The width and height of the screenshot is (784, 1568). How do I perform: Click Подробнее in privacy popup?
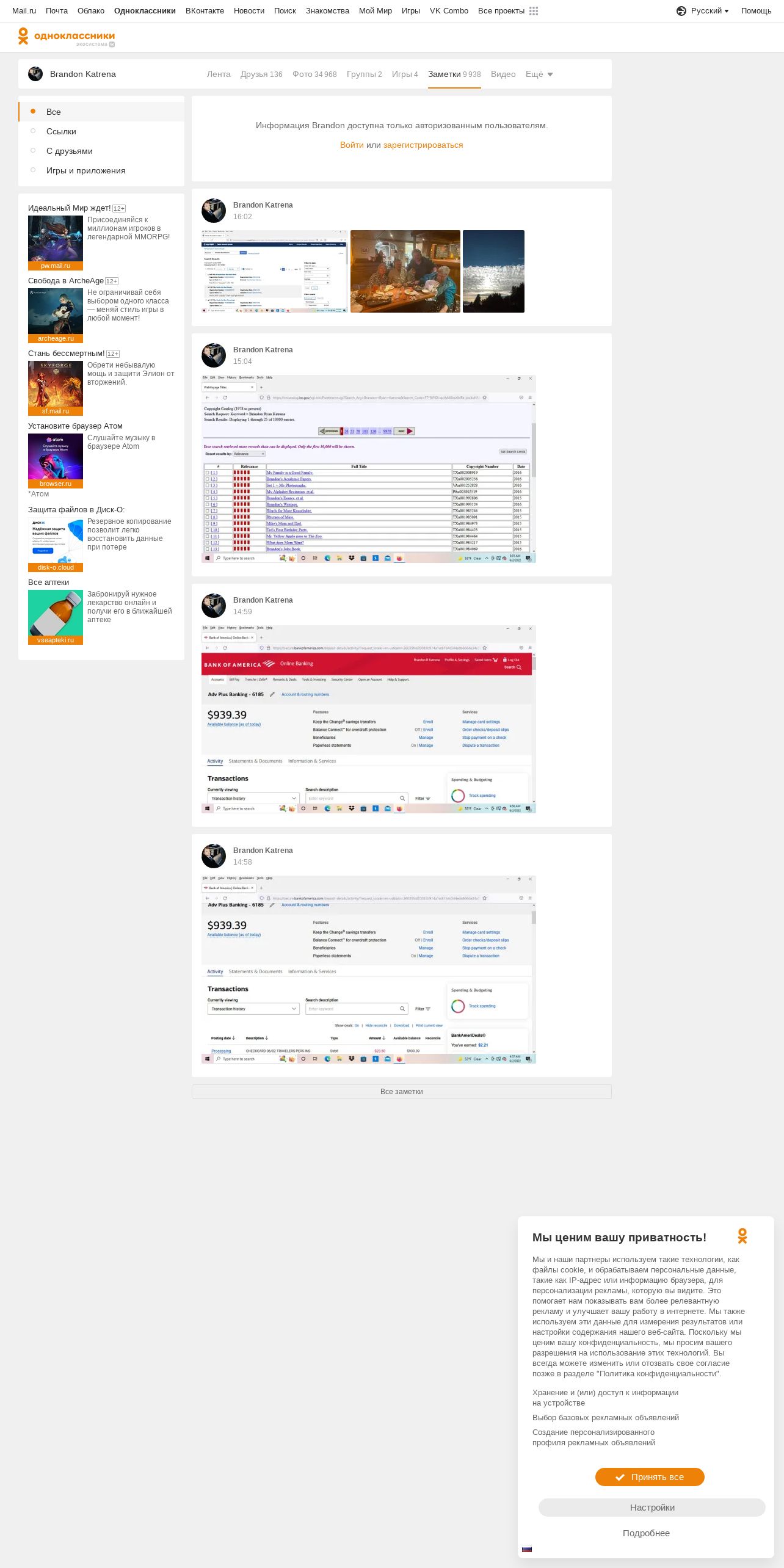tap(646, 1533)
